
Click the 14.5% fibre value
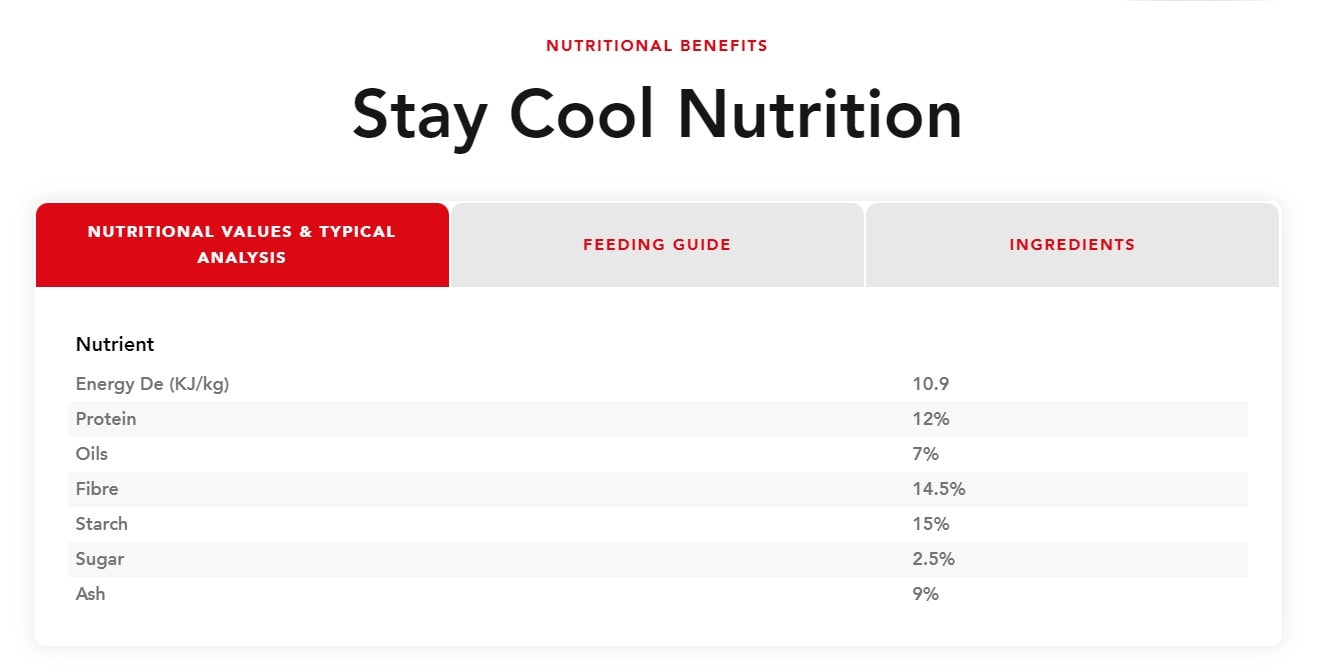[938, 489]
